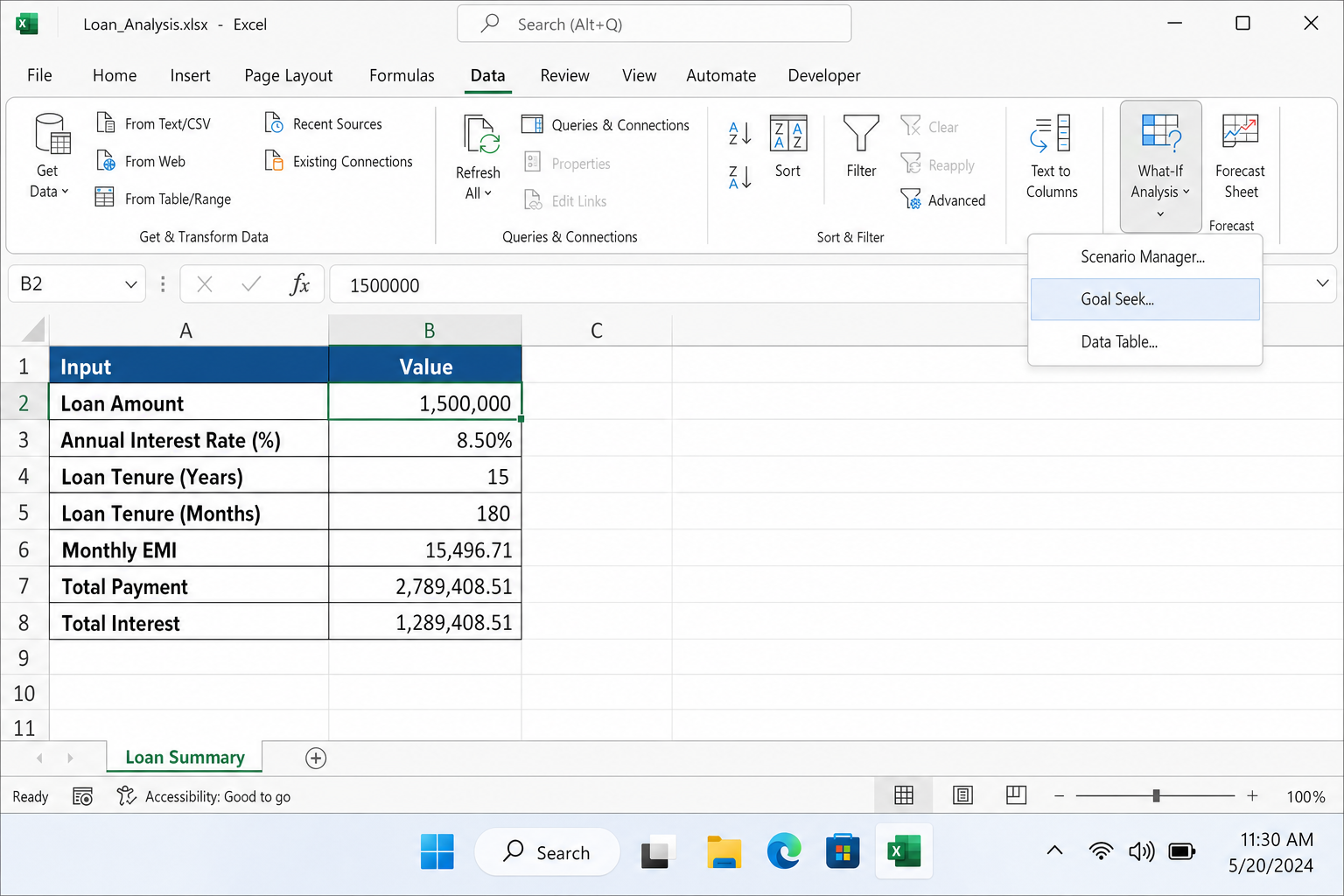Open Existing Connections
Viewport: 1344px width, 896px height.
[x=339, y=161]
